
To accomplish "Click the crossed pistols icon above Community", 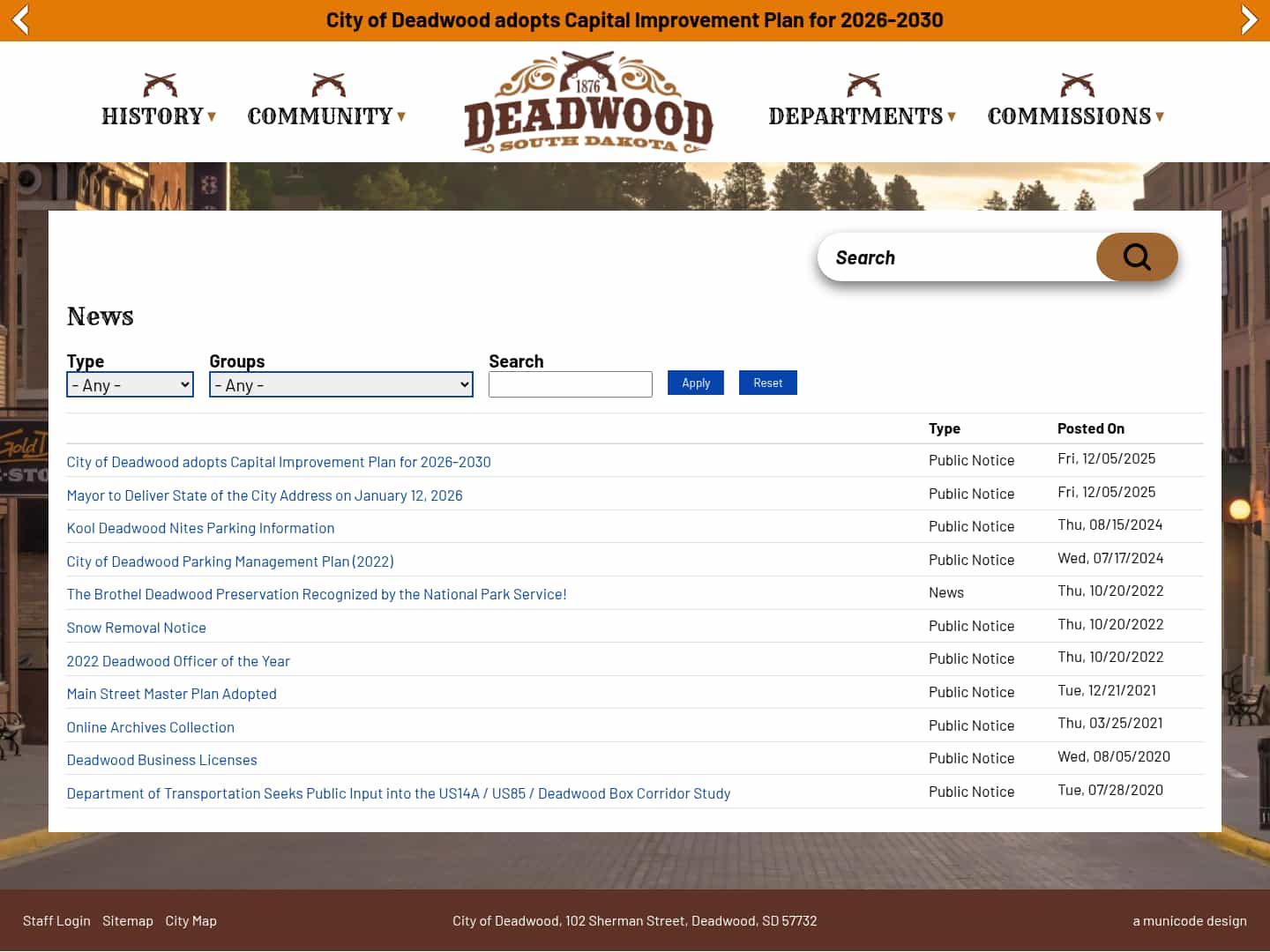I will point(327,86).
